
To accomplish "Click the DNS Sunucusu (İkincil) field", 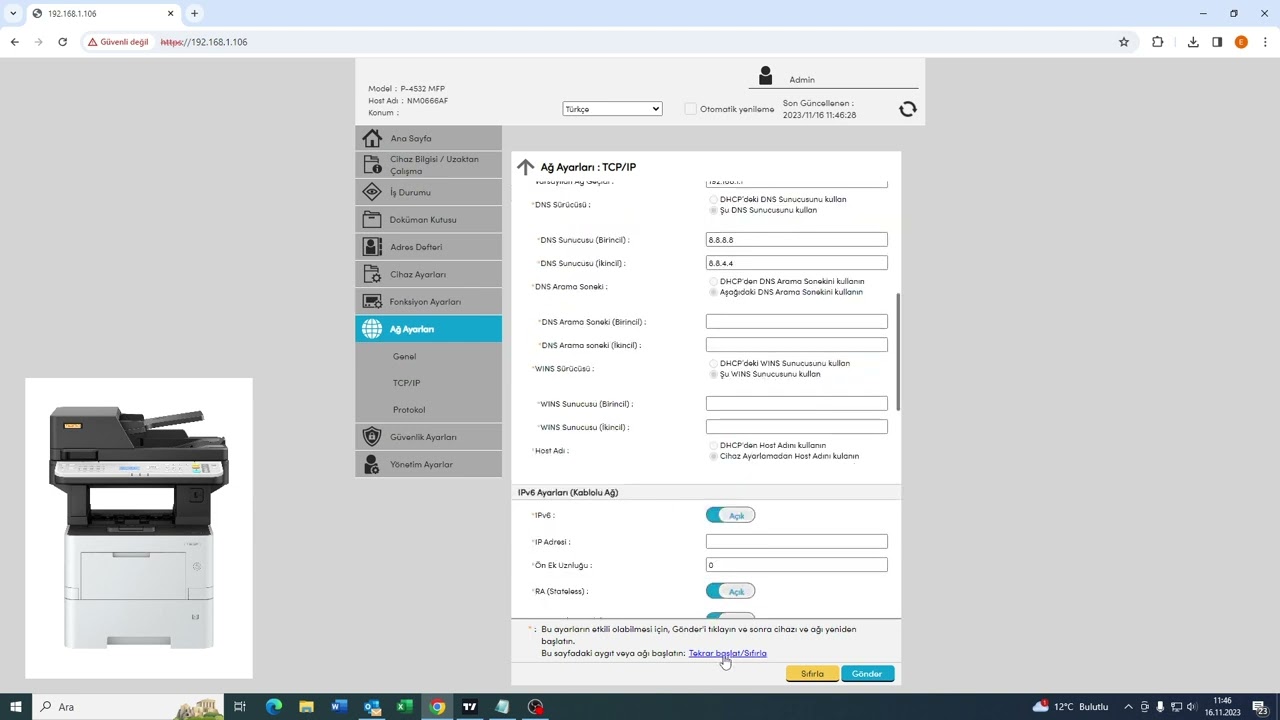I will (x=796, y=263).
